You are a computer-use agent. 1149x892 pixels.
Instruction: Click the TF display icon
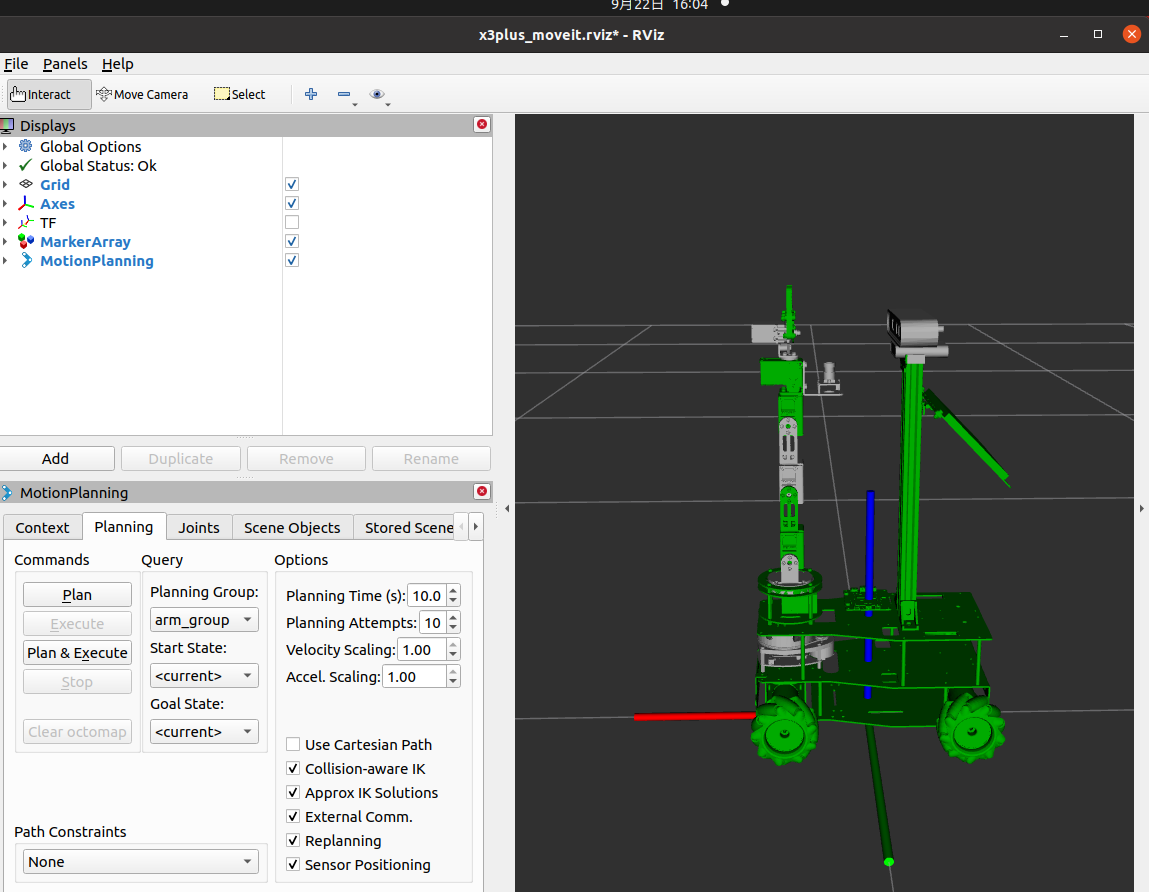pyautogui.click(x=26, y=223)
